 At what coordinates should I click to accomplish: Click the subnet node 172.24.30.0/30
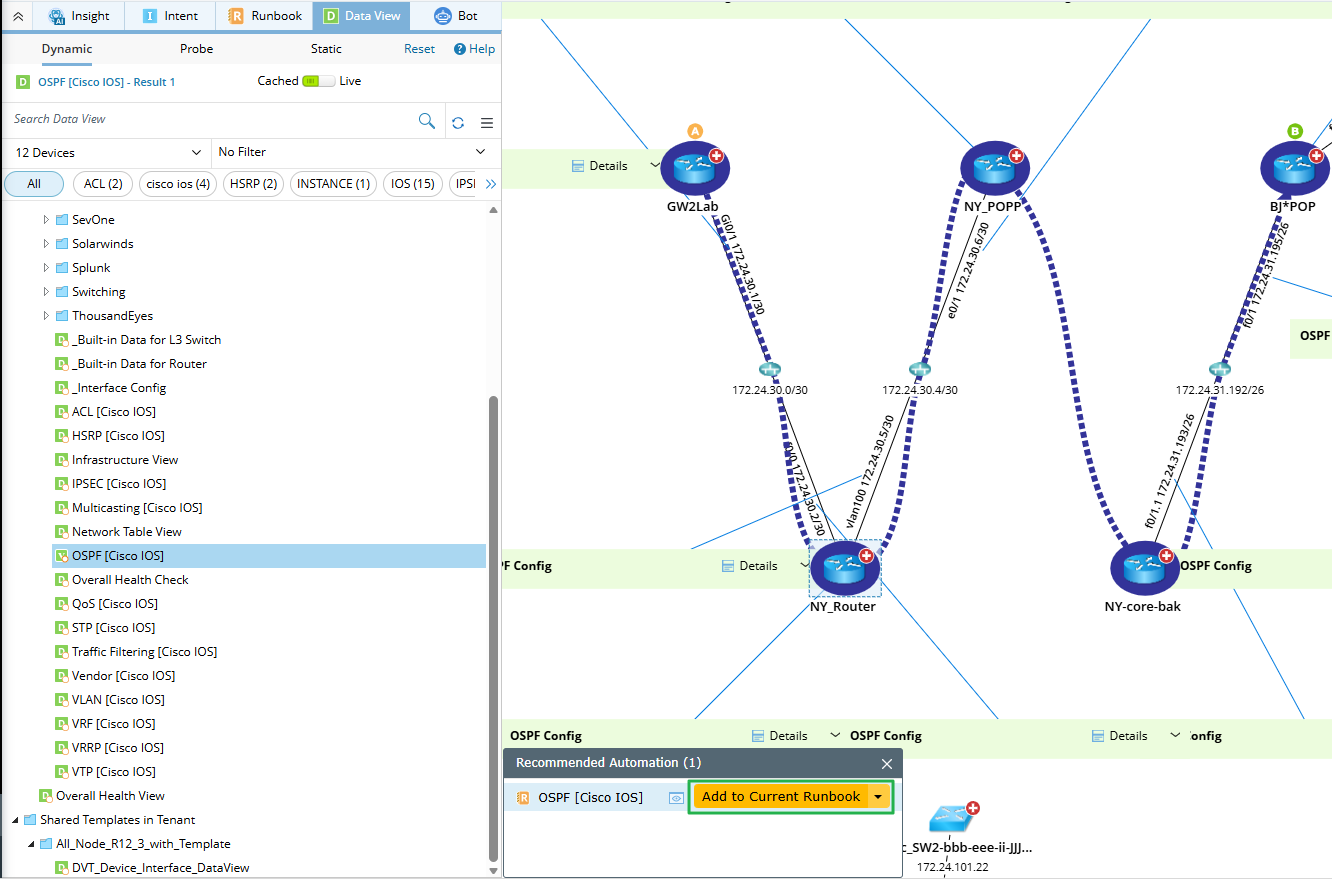[x=769, y=369]
